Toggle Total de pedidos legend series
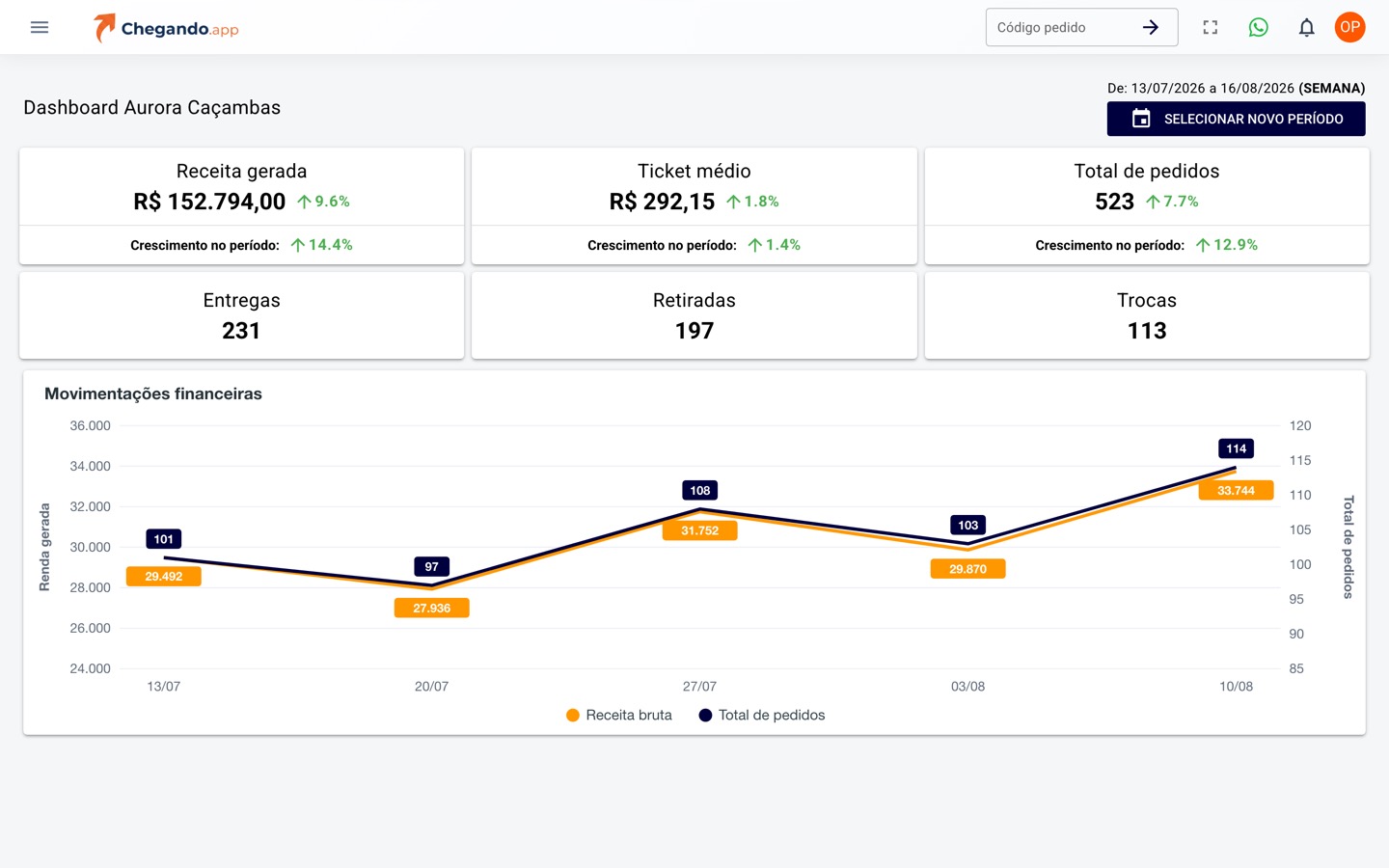The width and height of the screenshot is (1389, 868). [x=762, y=715]
